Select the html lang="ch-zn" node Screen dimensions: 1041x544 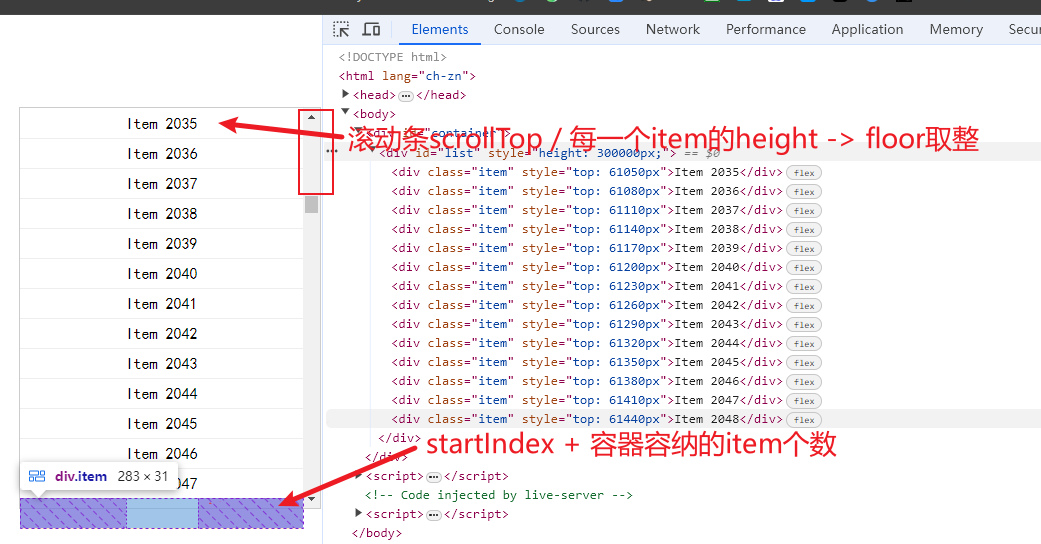tap(407, 76)
